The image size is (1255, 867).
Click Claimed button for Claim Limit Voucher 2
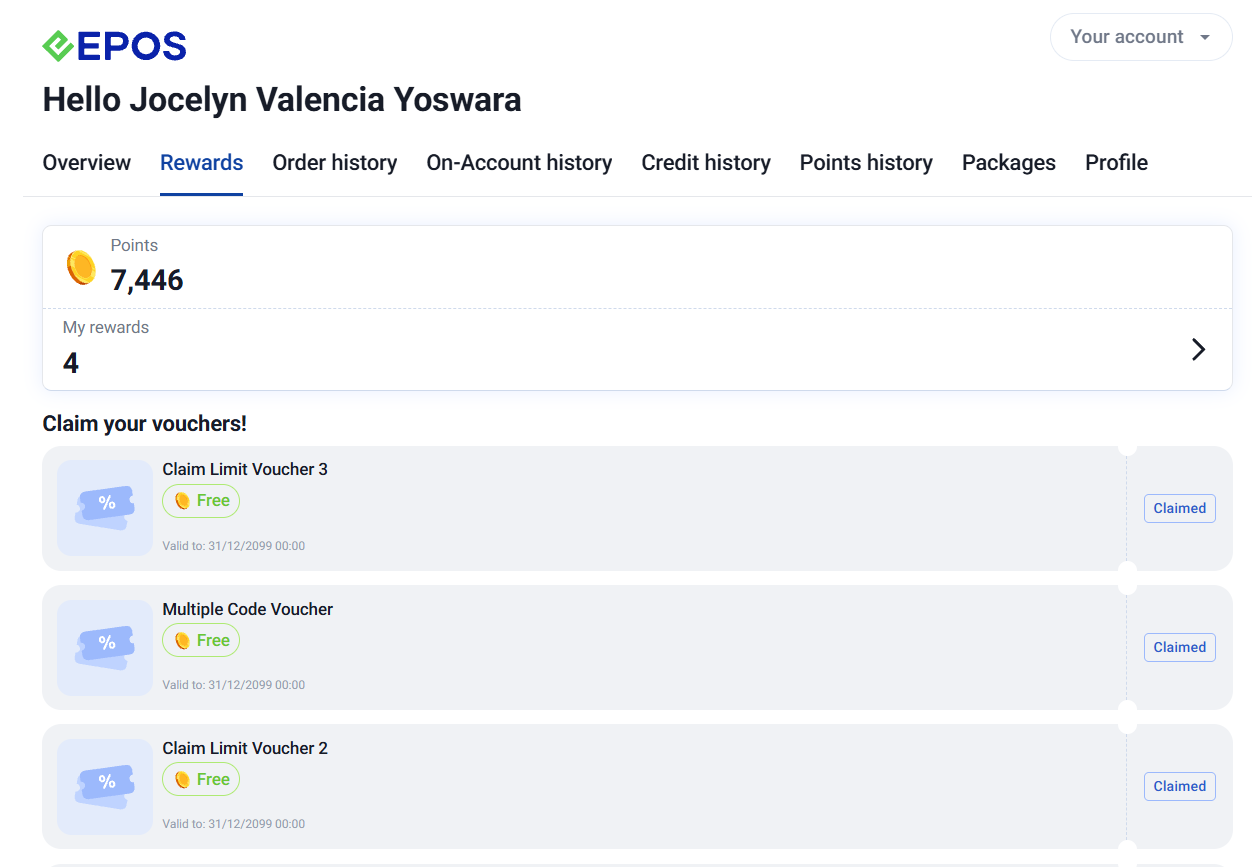click(x=1180, y=786)
